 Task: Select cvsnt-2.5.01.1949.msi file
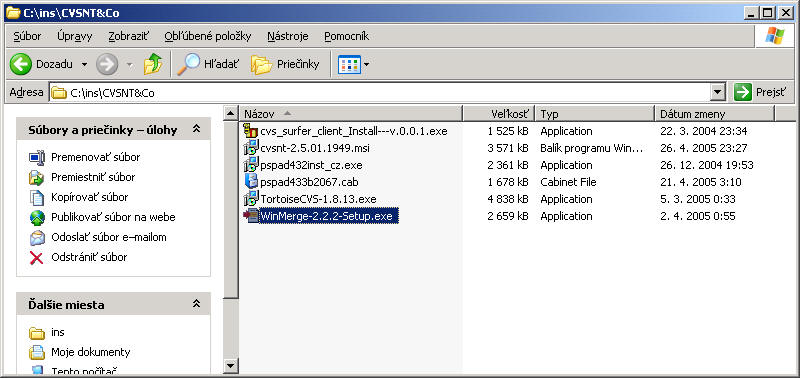[315, 148]
